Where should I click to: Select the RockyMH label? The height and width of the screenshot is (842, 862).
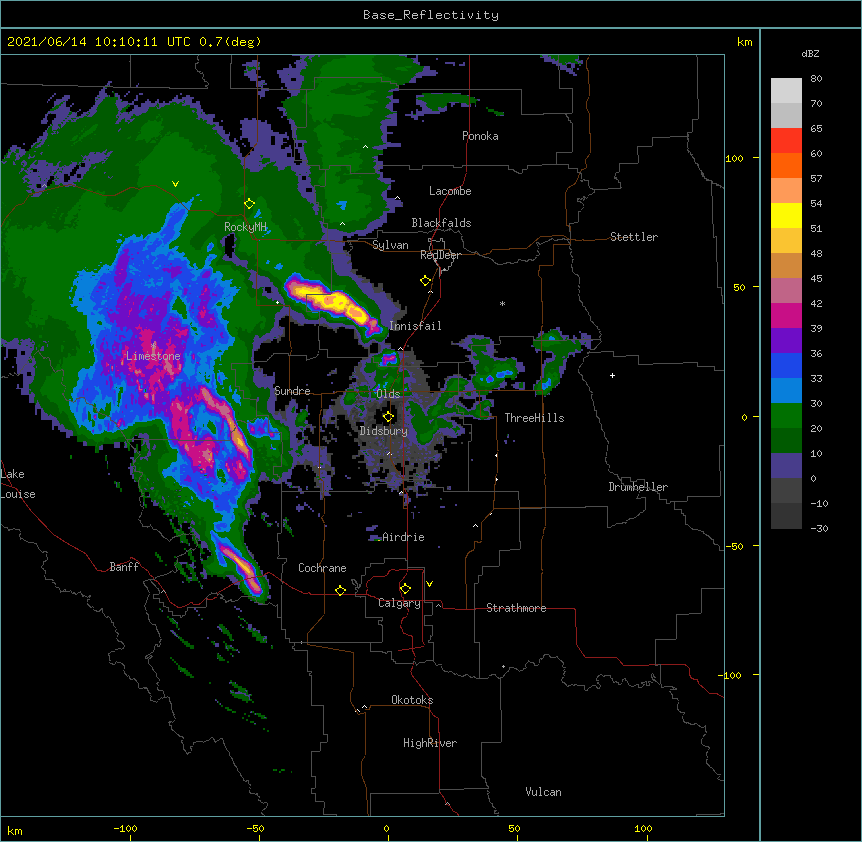pos(245,227)
